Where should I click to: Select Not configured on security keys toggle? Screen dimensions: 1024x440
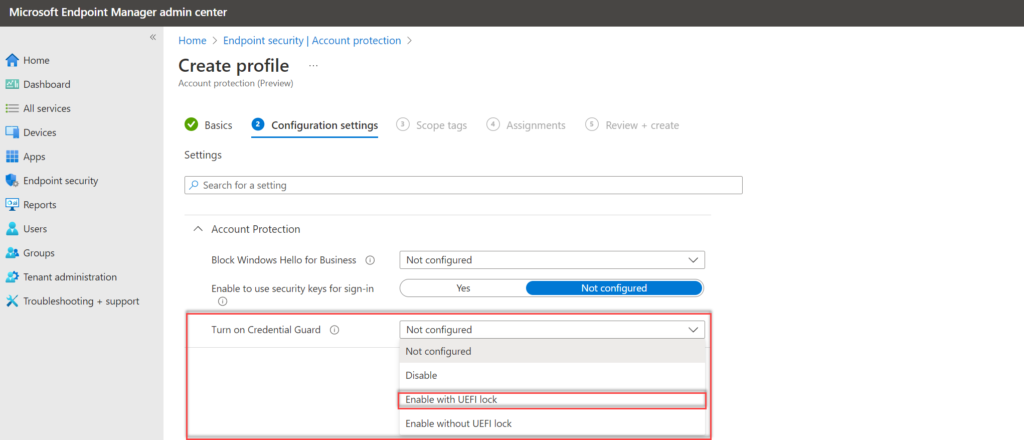click(x=614, y=288)
